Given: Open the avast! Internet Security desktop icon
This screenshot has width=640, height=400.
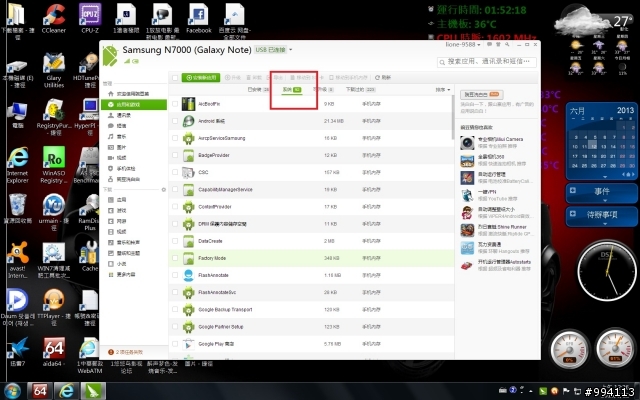Looking at the screenshot, I should tap(18, 259).
